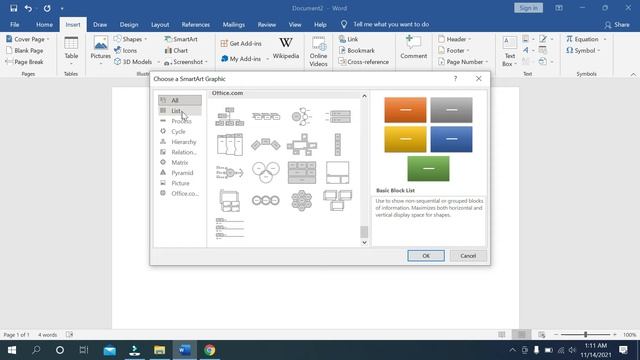The image size is (640, 360).
Task: Click the down arrow on SmartArt list scrollbar
Action: (x=364, y=242)
